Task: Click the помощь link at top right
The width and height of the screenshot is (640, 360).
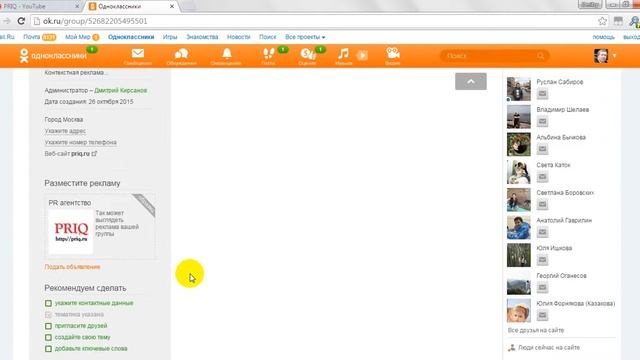Action: pos(603,37)
